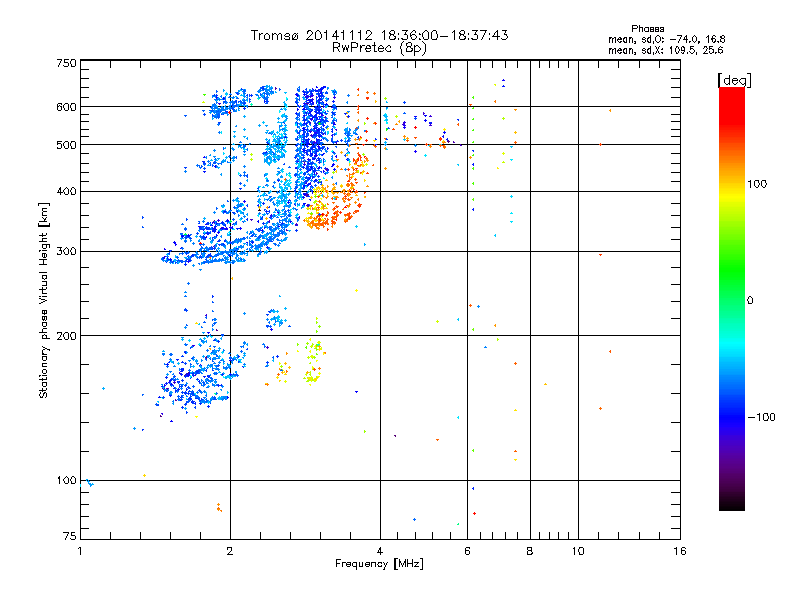Click y-axis tick label '400'
The image size is (800, 600).
coord(66,191)
